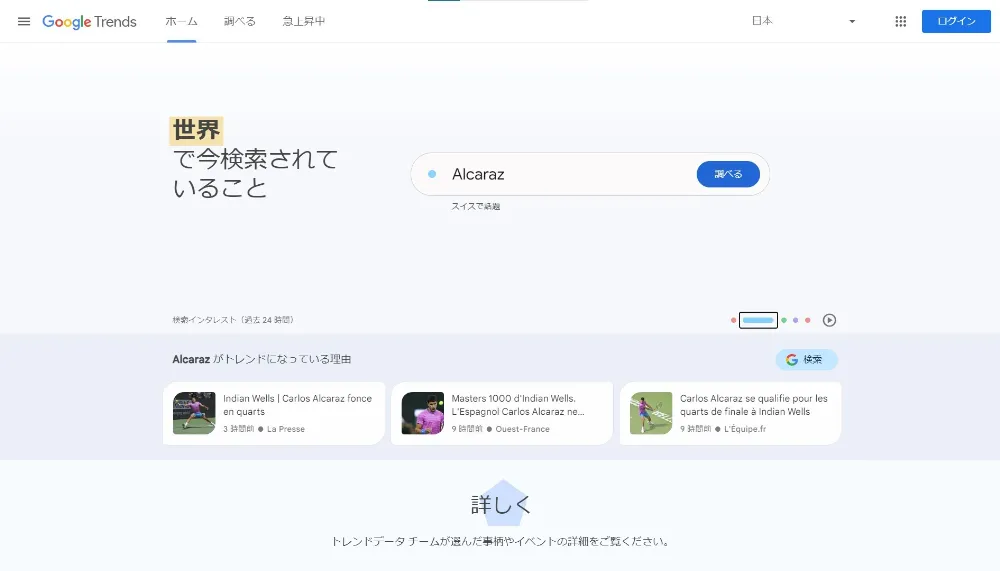Image resolution: width=1000 pixels, height=571 pixels.
Task: Click the スイスで something caption under search box
Action: click(x=476, y=207)
